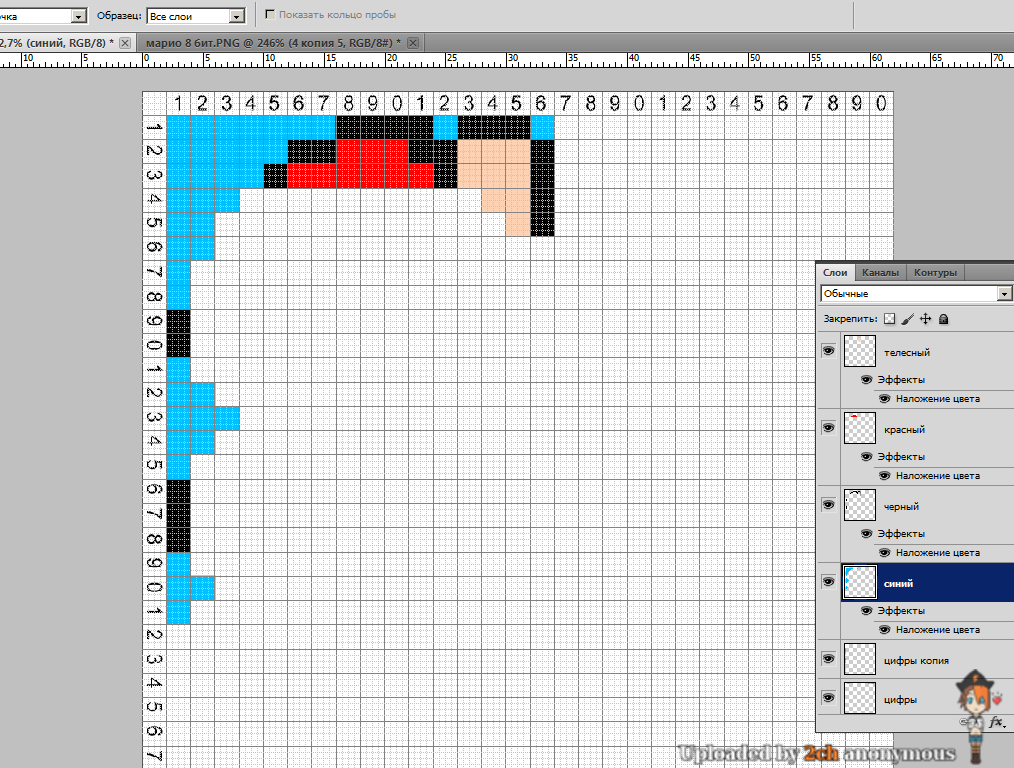This screenshot has height=768, width=1014.
Task: Toggle 'Эффекты' eye under the 'красный' layer
Action: coord(867,456)
